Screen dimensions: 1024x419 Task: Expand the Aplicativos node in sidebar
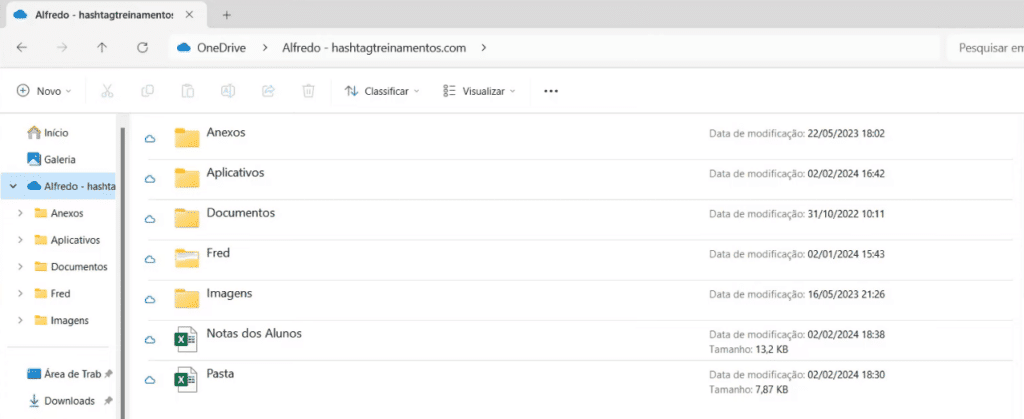[20, 240]
